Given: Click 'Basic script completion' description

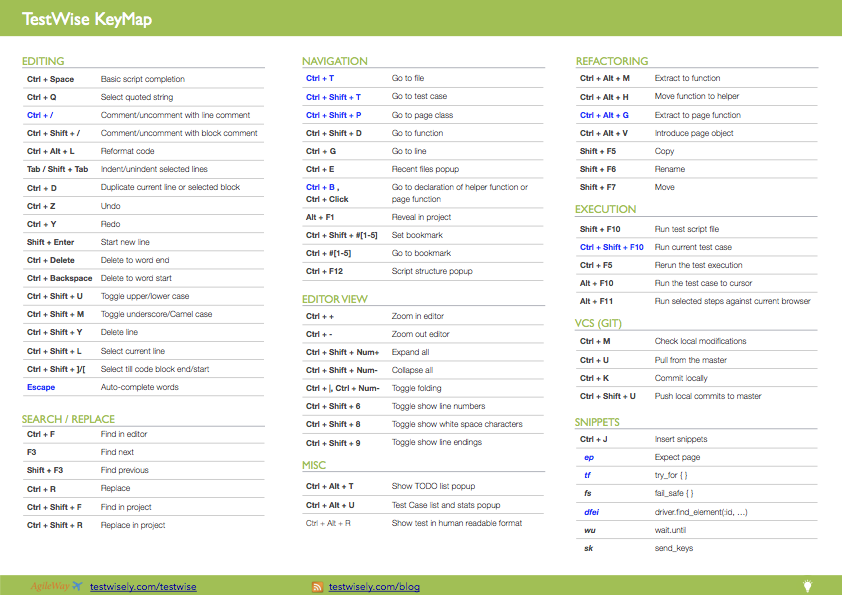Looking at the screenshot, I should [143, 79].
